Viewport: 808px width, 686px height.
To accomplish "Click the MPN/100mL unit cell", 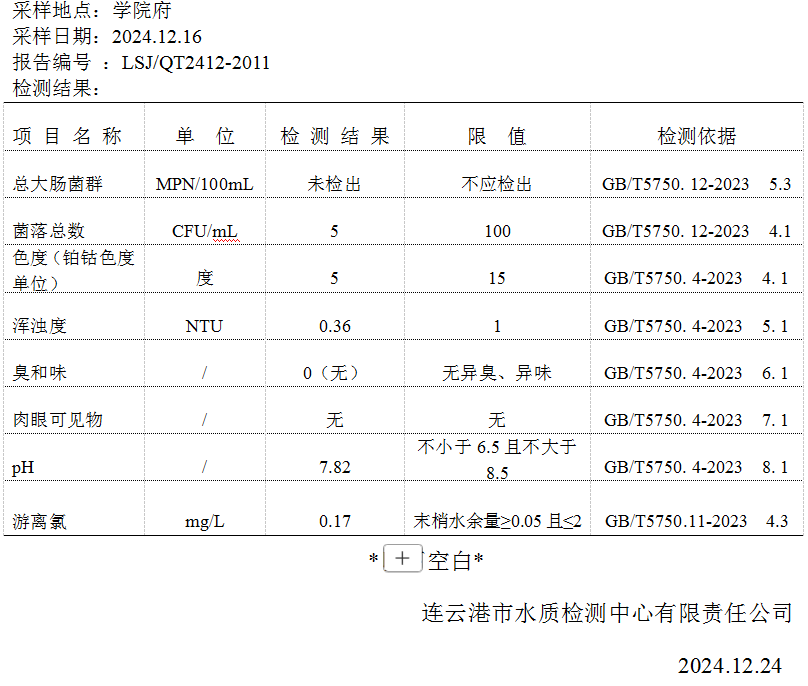I will pos(204,184).
